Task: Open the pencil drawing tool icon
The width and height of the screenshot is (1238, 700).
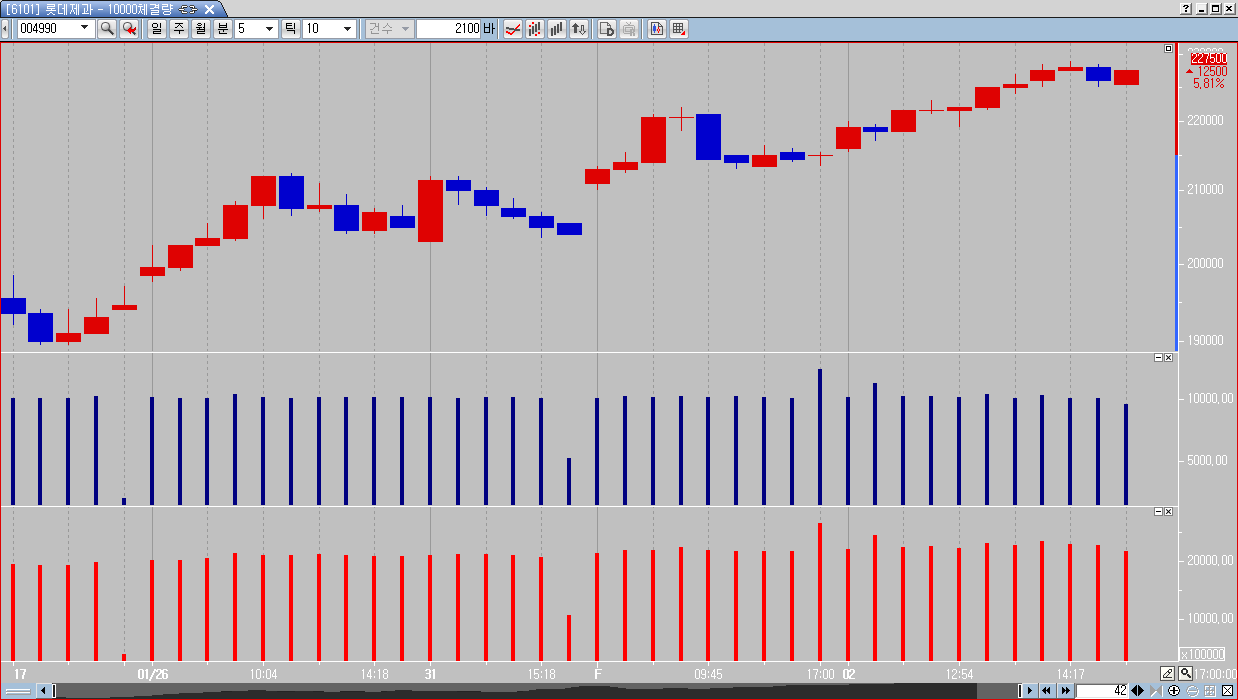Action: pos(1167,673)
